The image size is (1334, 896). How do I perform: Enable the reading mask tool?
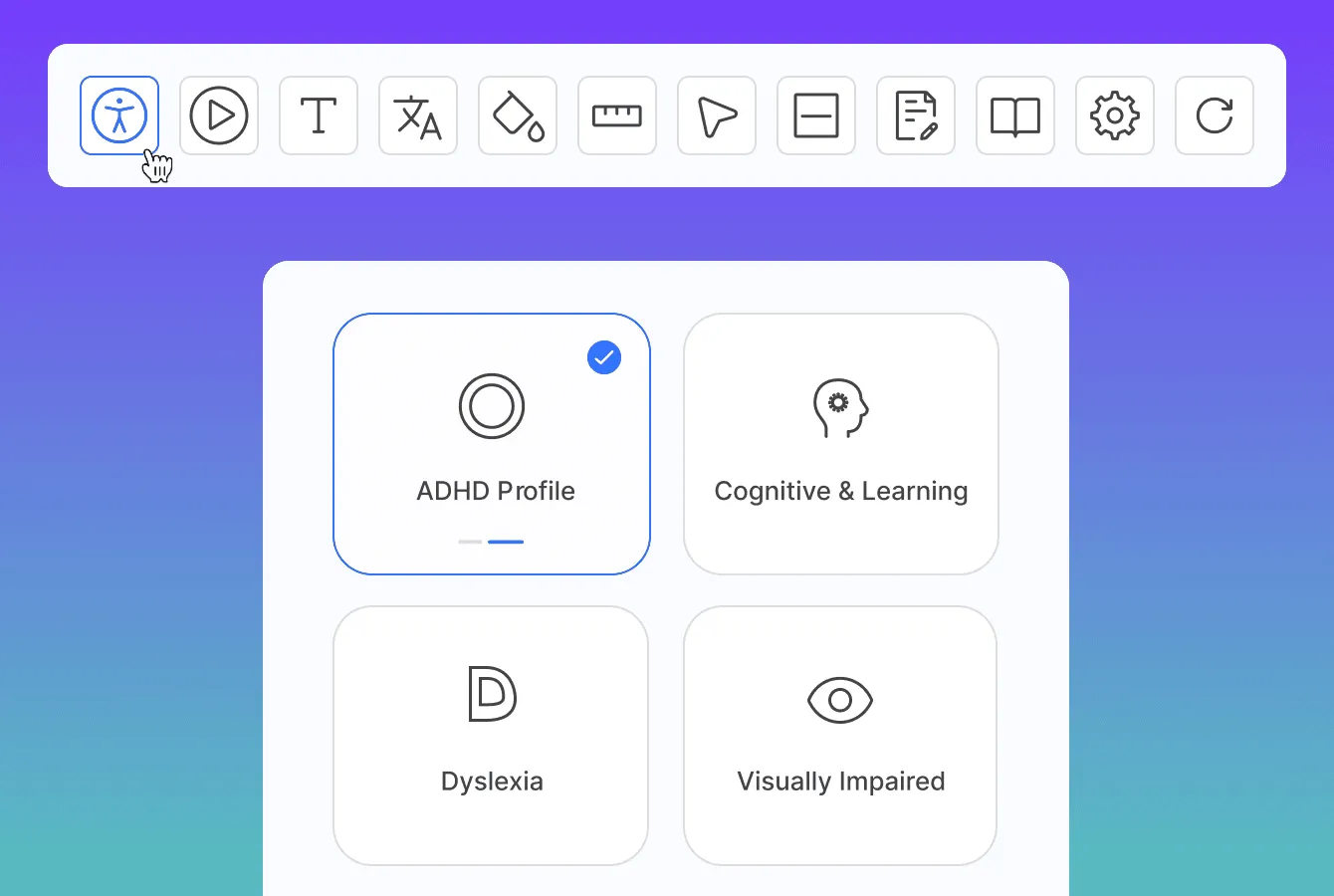click(816, 115)
